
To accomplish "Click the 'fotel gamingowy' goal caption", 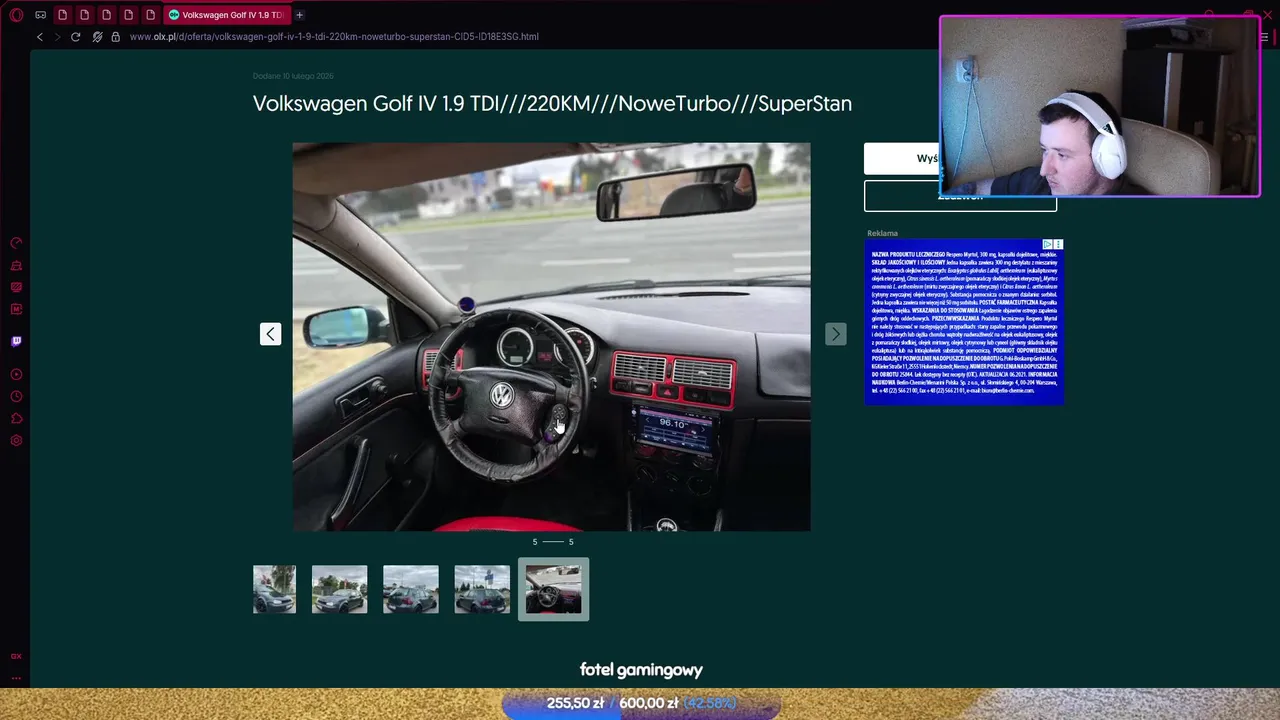I will tap(641, 670).
